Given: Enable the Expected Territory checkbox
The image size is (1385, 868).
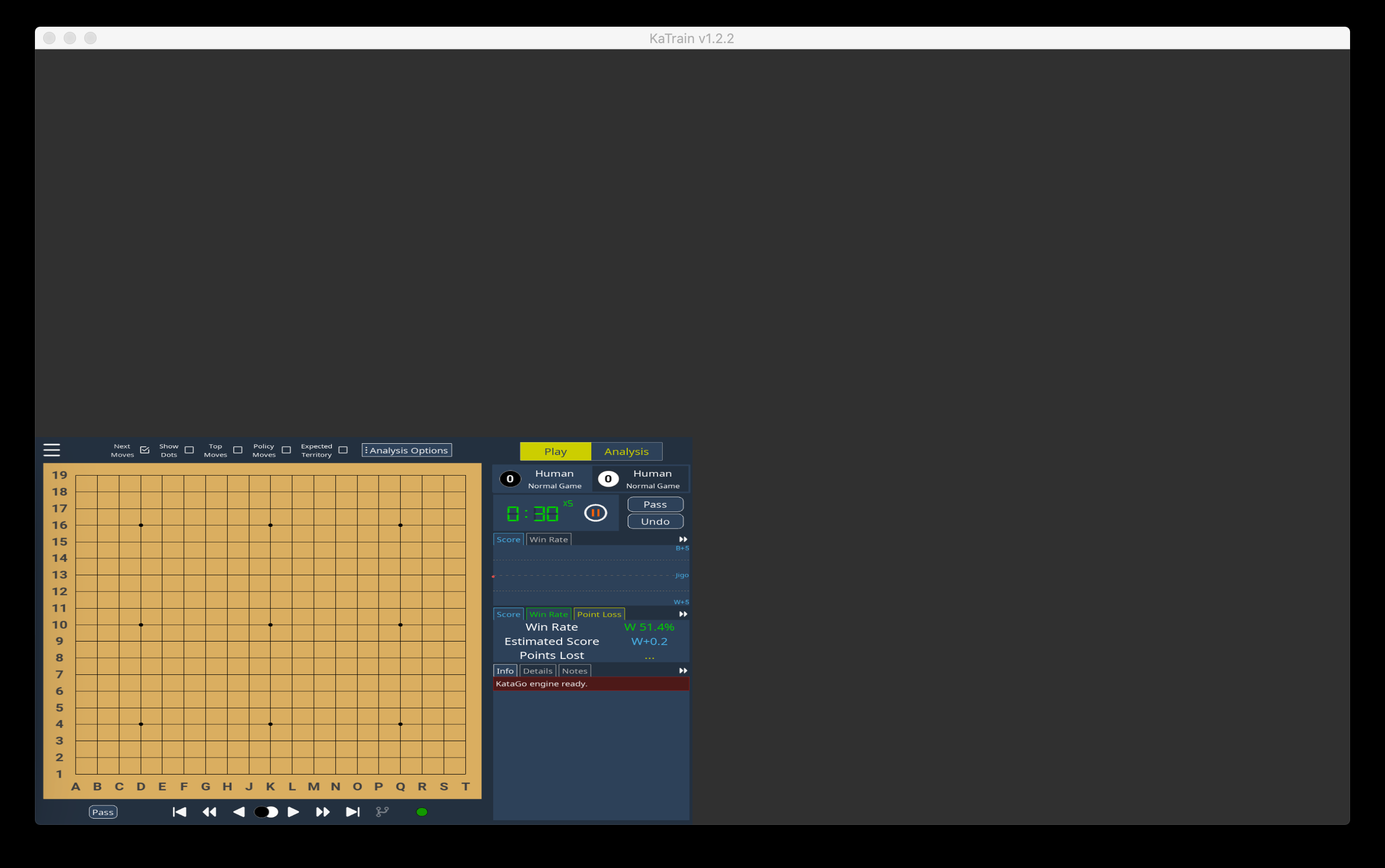Looking at the screenshot, I should 343,449.
